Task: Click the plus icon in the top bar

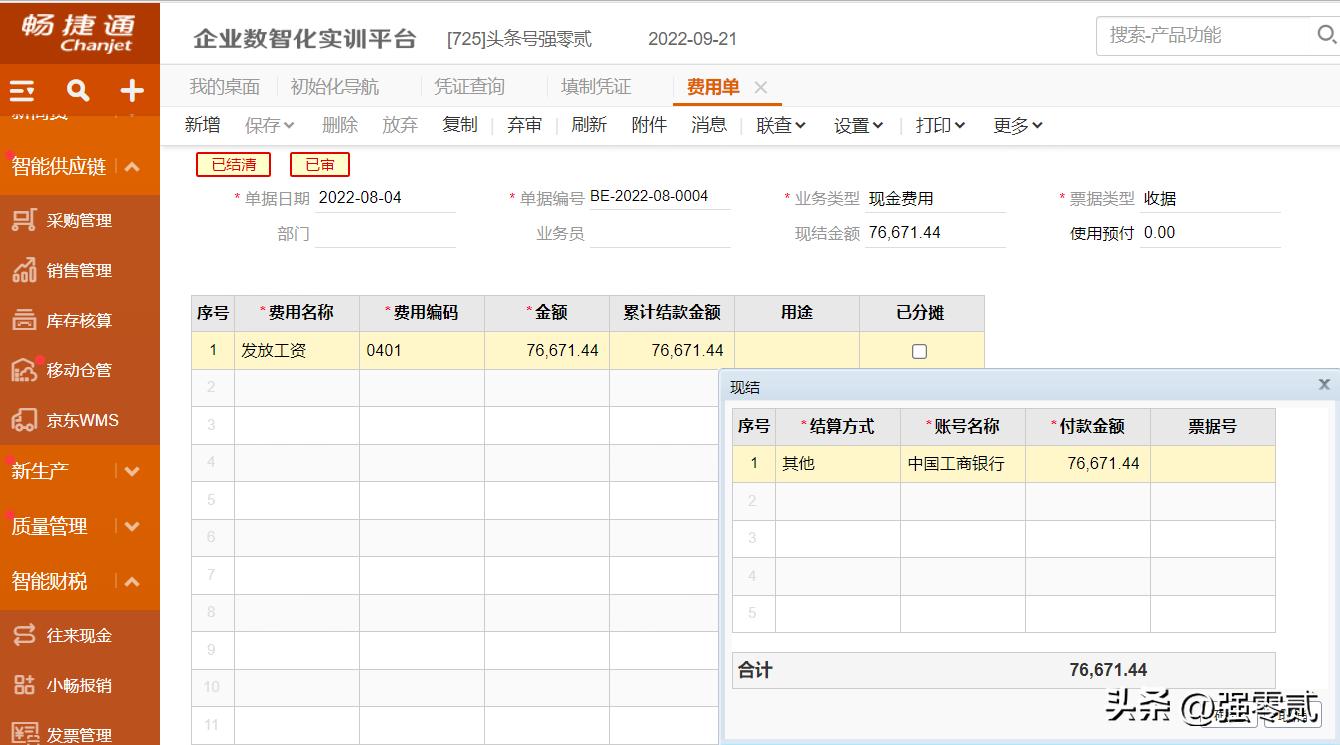Action: click(x=131, y=90)
